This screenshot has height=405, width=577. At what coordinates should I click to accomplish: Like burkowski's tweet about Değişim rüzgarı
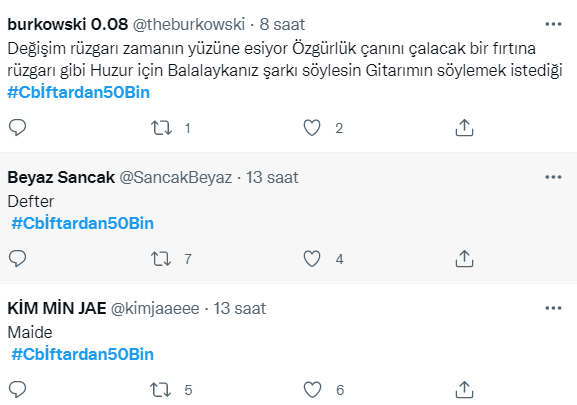tap(312, 128)
